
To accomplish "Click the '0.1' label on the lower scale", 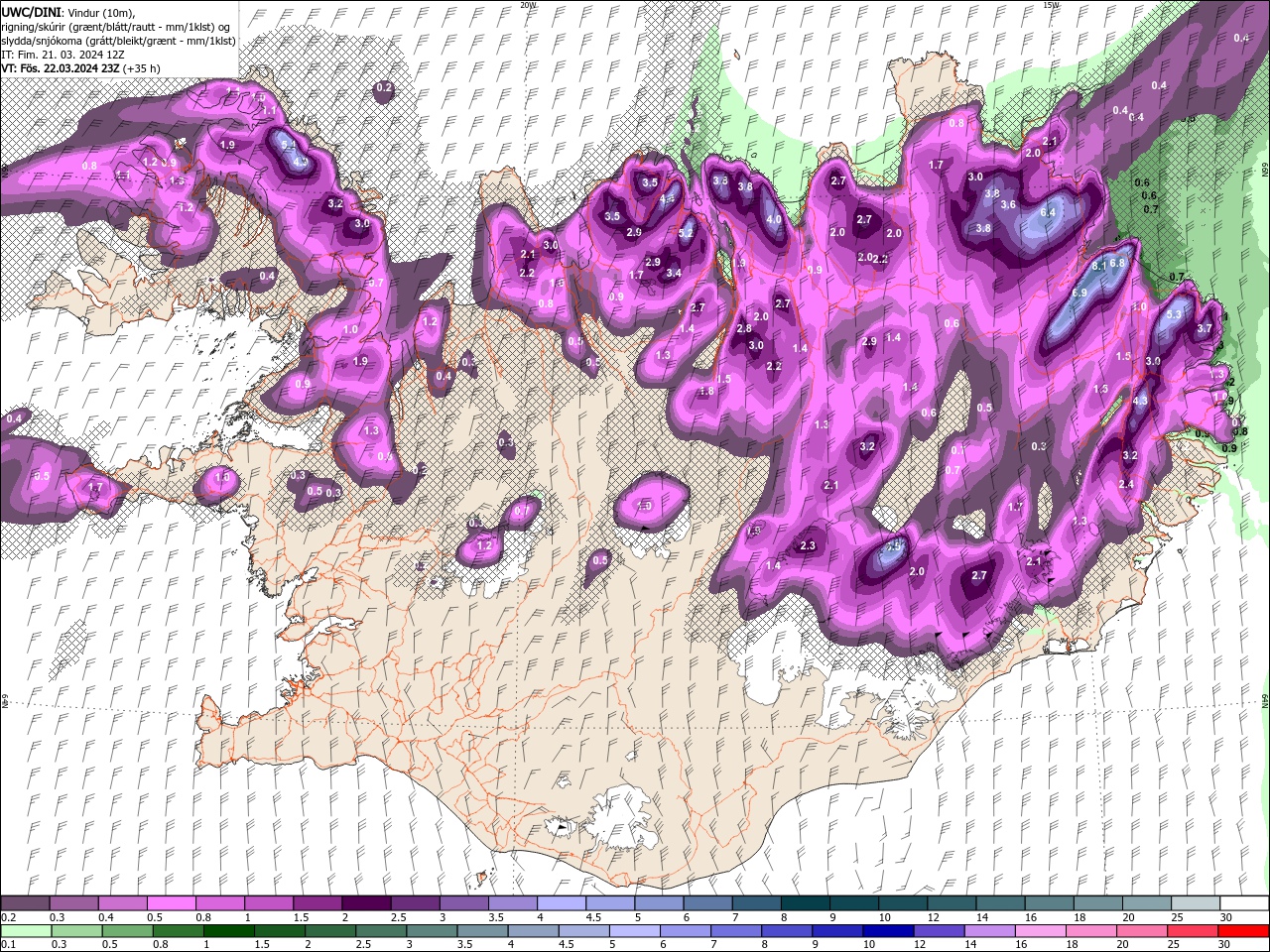I will coord(7,944).
